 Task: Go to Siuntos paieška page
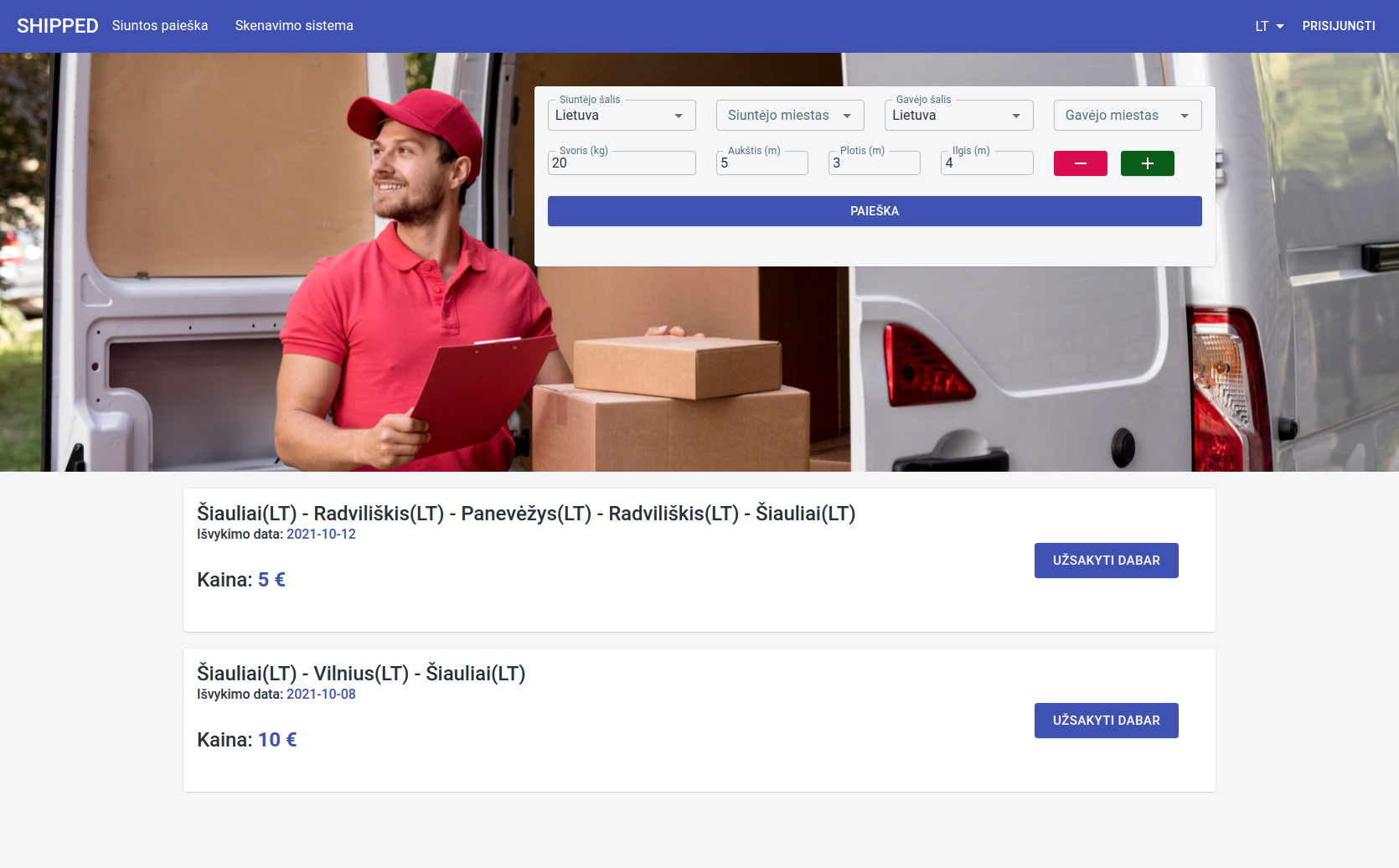[160, 26]
